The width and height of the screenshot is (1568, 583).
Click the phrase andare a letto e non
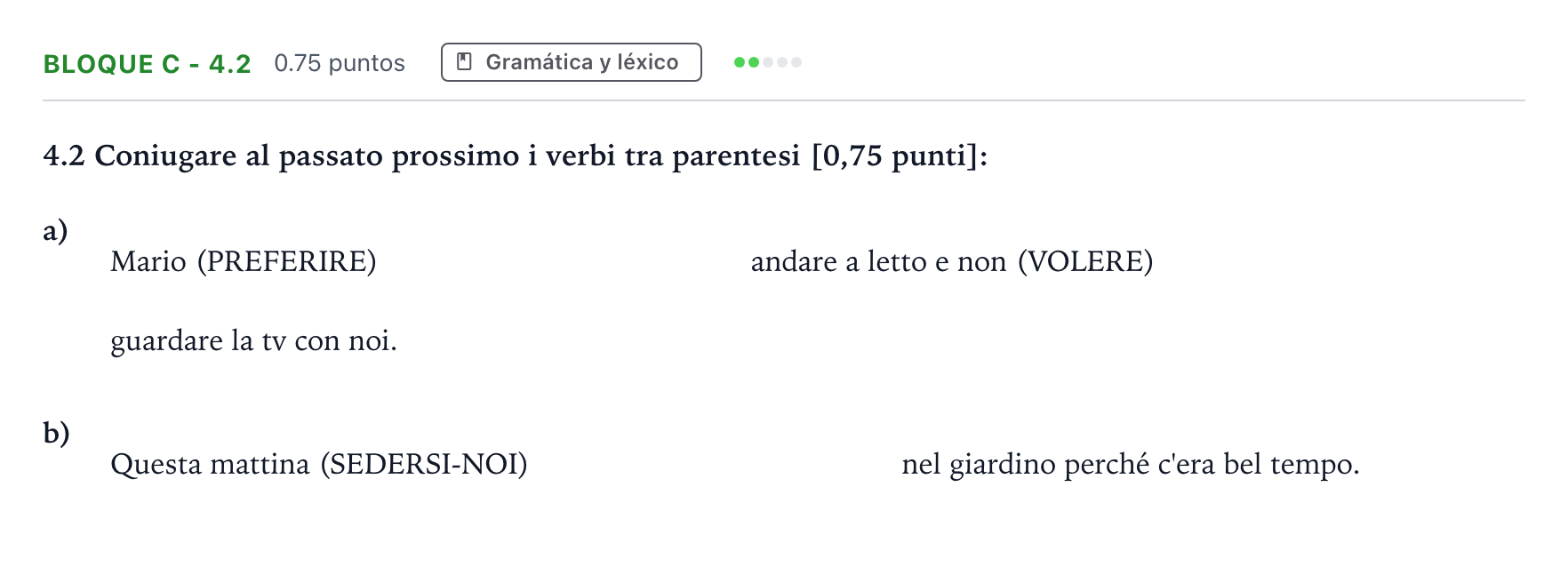pos(878,262)
